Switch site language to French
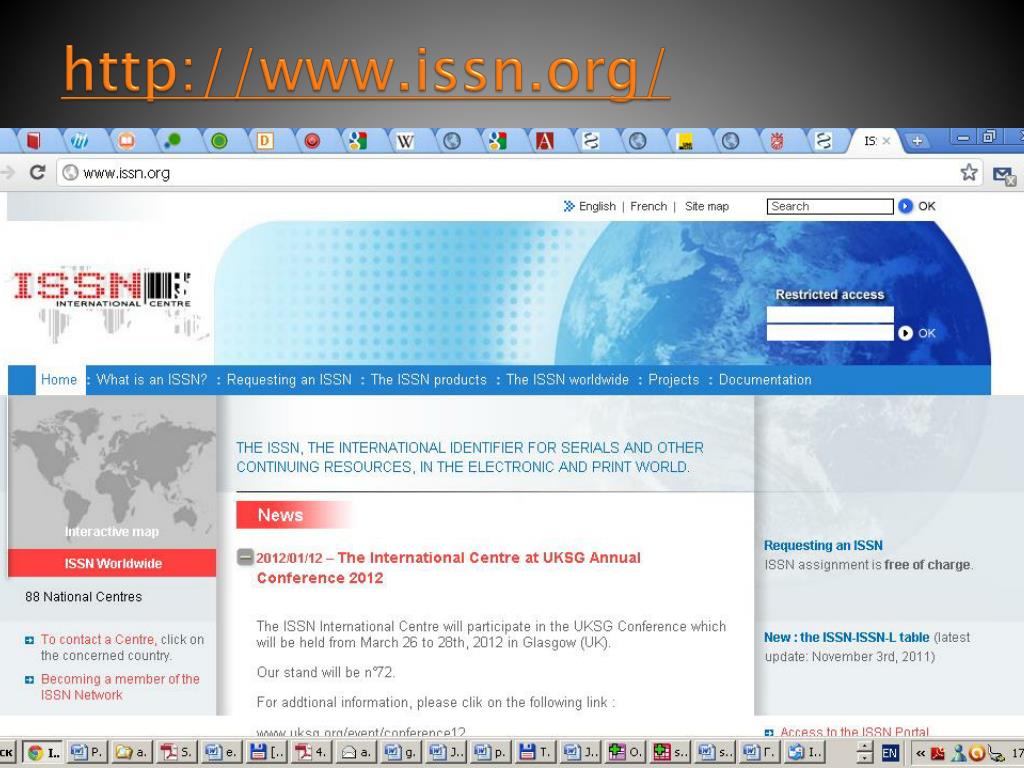This screenshot has height=768, width=1024. 648,206
